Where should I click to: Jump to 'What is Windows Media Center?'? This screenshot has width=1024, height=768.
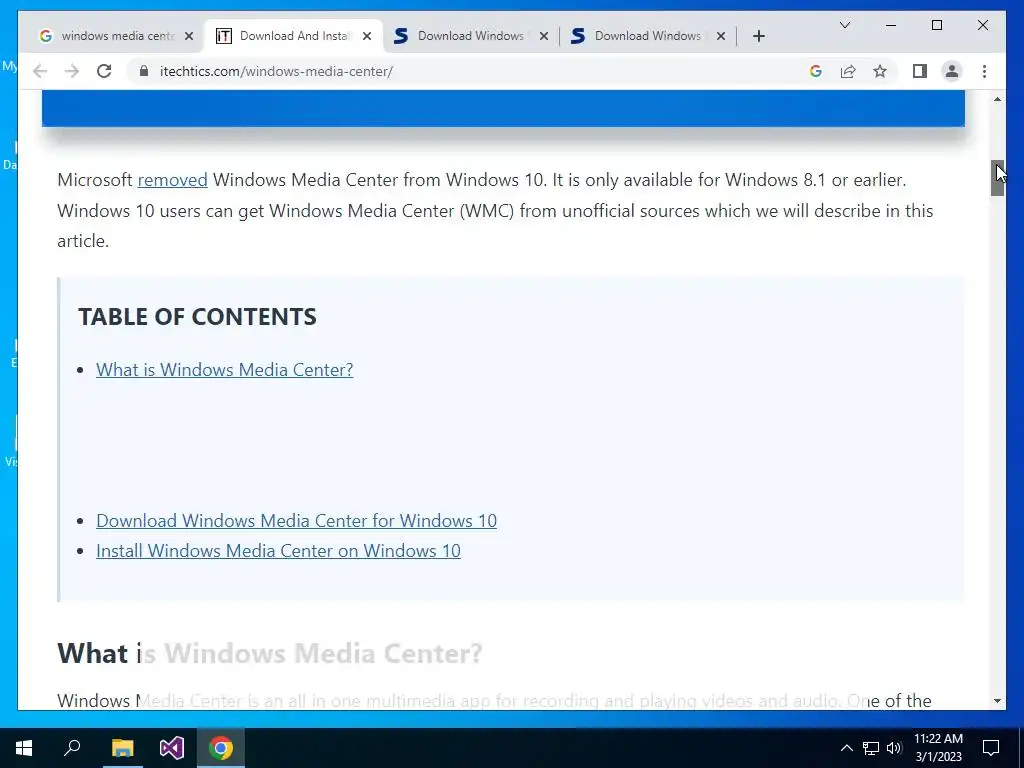(224, 370)
